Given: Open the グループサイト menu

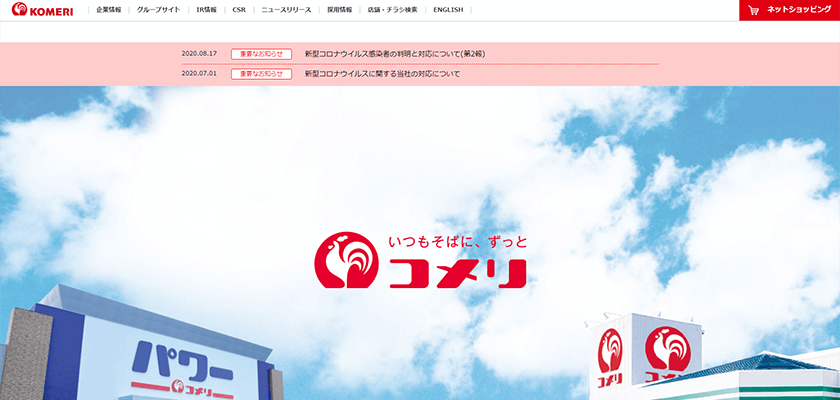Looking at the screenshot, I should click(x=159, y=10).
